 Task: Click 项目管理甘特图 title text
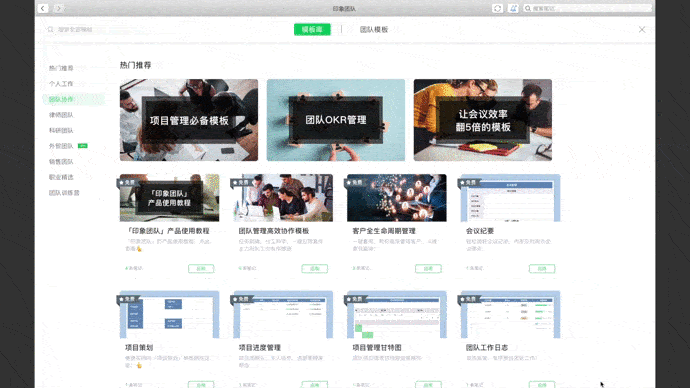377,348
